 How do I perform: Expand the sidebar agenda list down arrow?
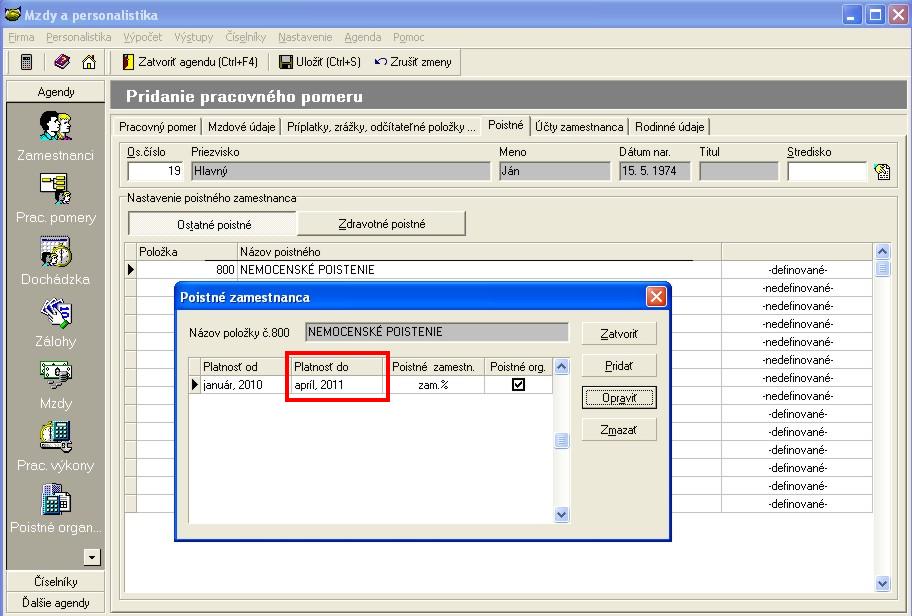[91, 557]
